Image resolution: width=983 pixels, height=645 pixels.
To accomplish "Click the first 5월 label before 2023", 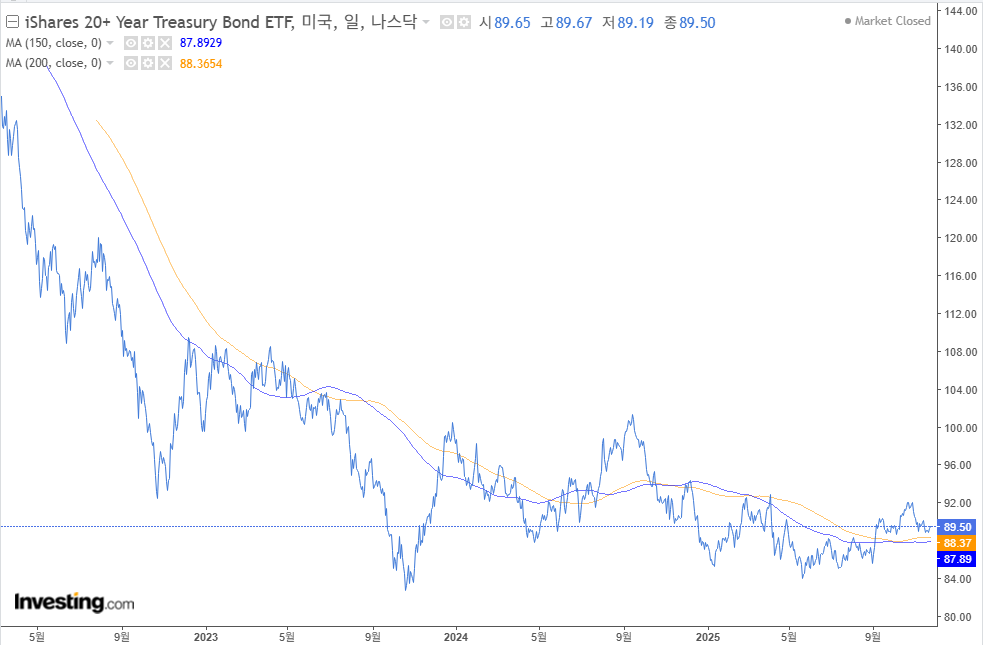I will 37,637.
